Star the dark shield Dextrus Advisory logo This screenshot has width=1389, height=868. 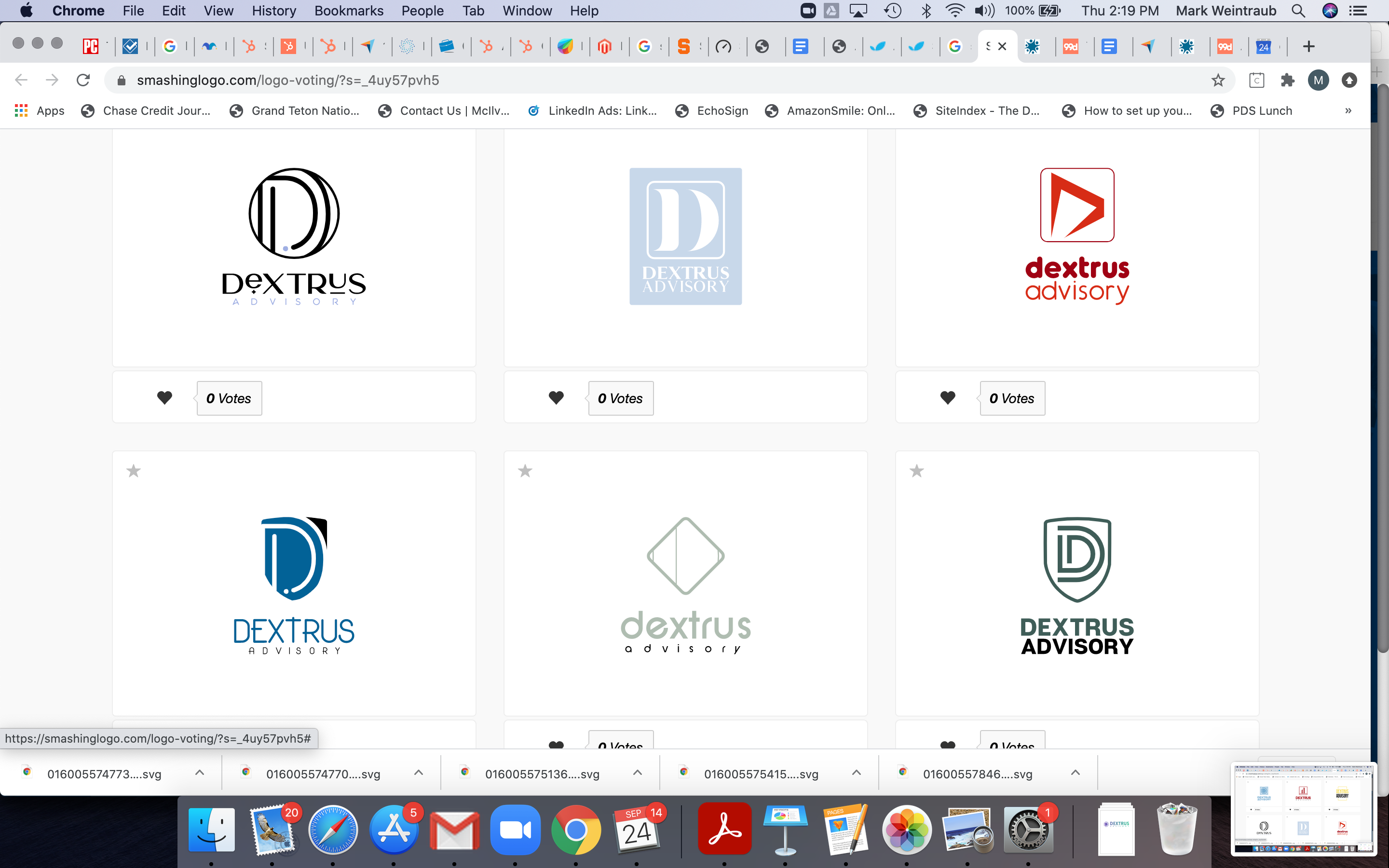coord(916,471)
